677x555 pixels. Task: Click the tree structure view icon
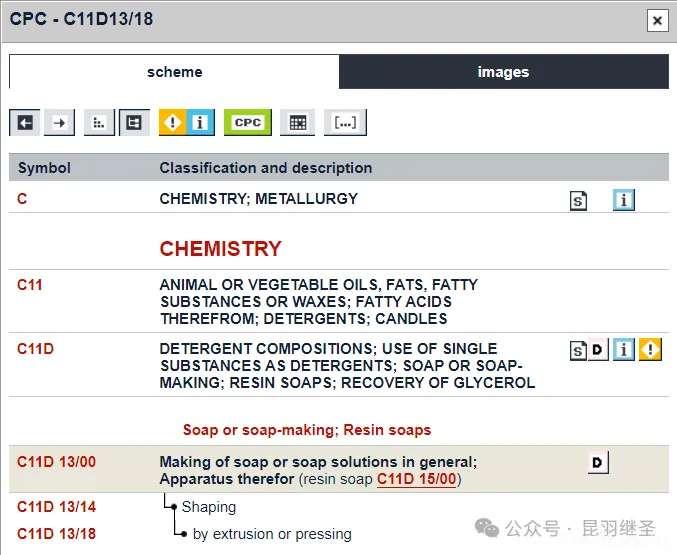coord(134,123)
